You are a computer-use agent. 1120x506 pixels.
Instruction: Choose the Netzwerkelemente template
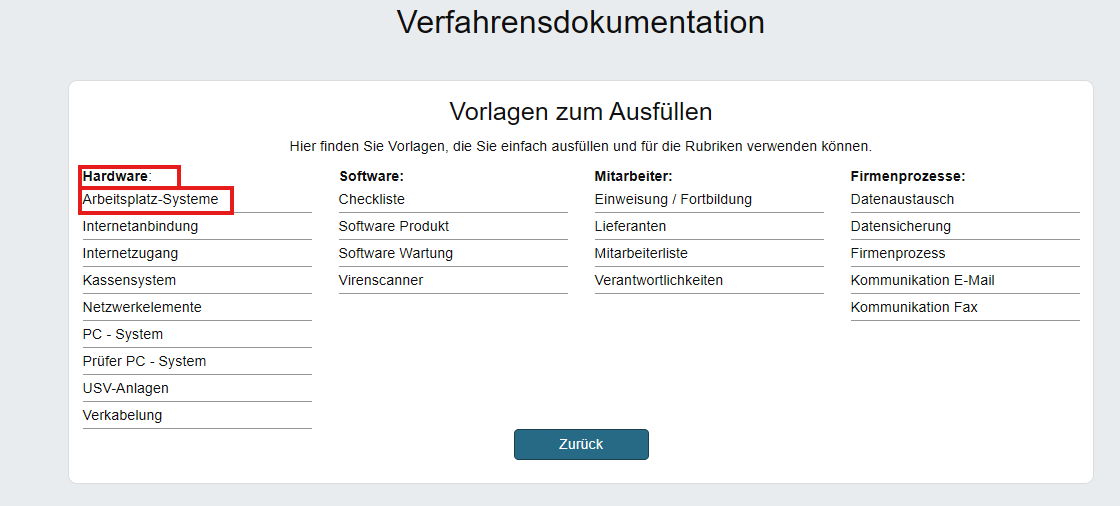click(142, 307)
